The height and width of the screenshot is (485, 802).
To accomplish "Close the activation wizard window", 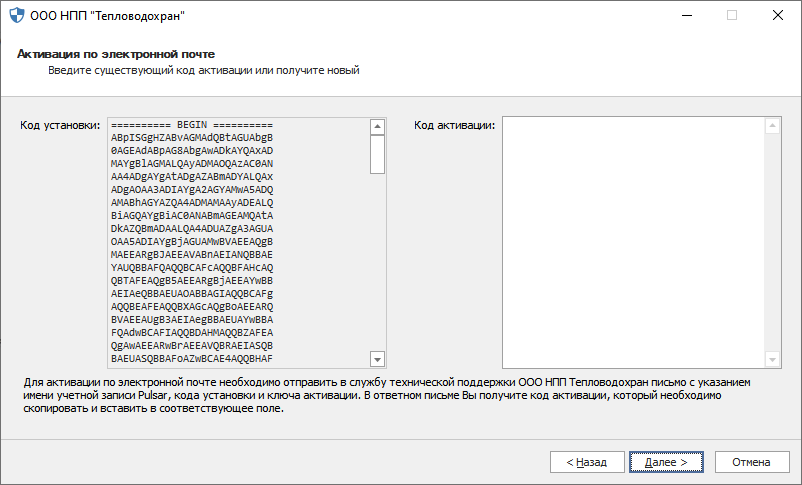I will (777, 16).
